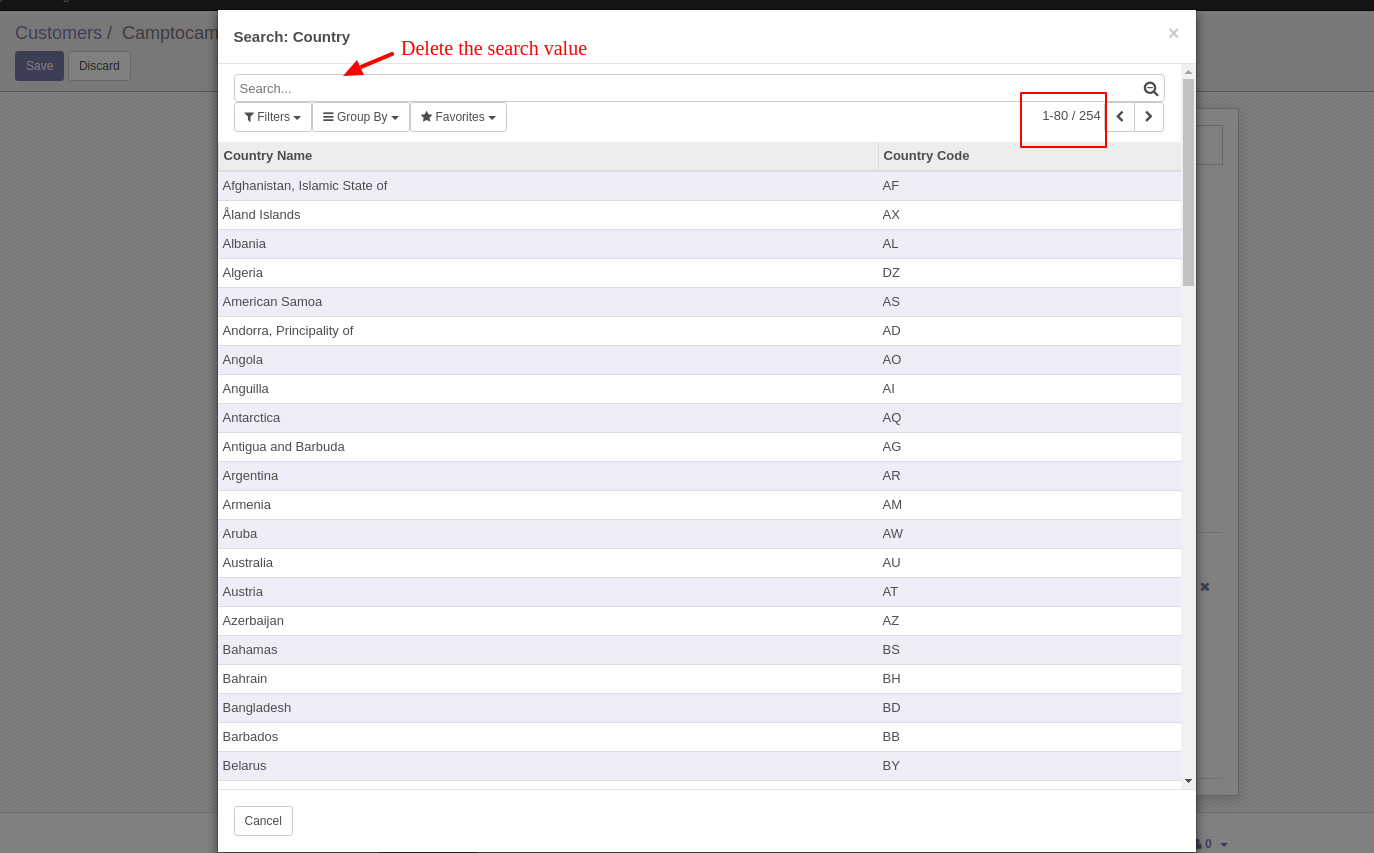This screenshot has height=853, width=1374.
Task: Select the row for Belarus
Action: (x=500, y=765)
